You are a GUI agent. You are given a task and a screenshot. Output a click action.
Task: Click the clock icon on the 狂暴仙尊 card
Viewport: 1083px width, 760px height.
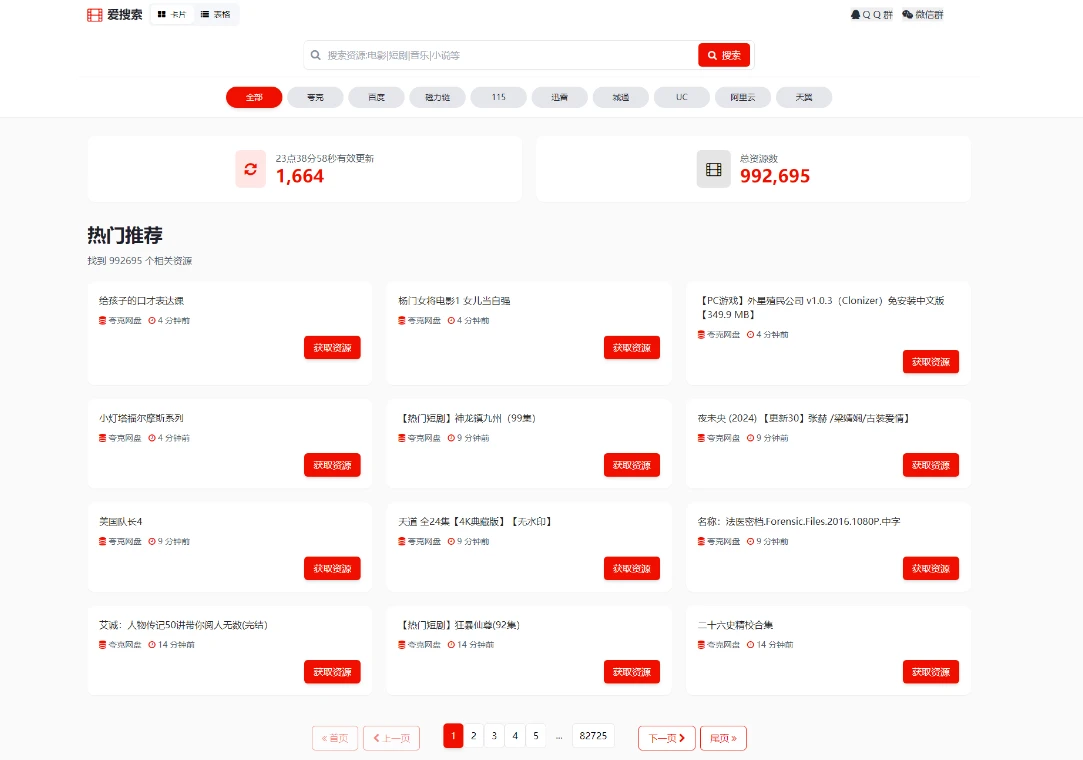tap(451, 645)
